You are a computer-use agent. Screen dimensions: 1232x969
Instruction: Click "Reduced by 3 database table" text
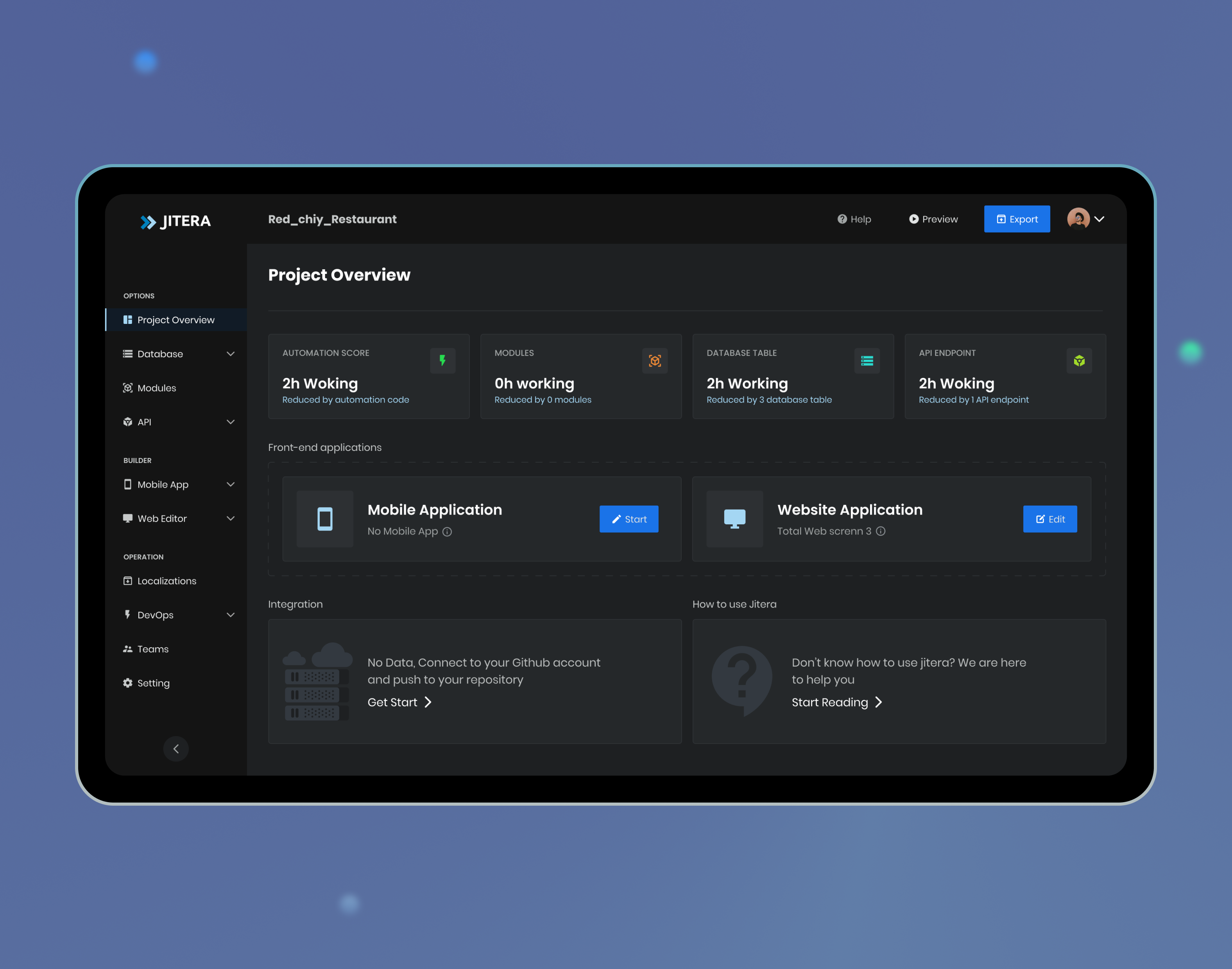[x=769, y=400]
